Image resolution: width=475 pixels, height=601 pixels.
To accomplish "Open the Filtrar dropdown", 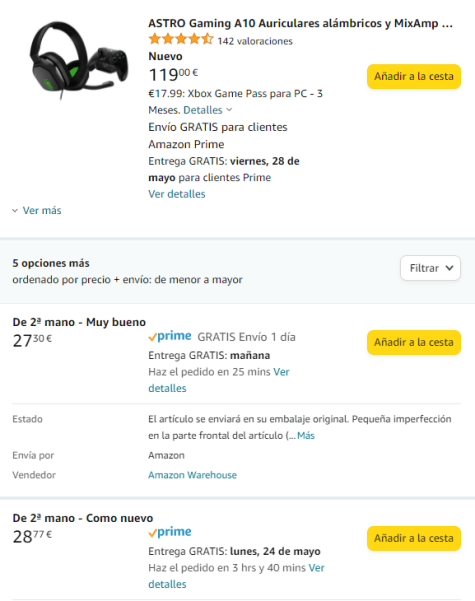I will tap(430, 268).
